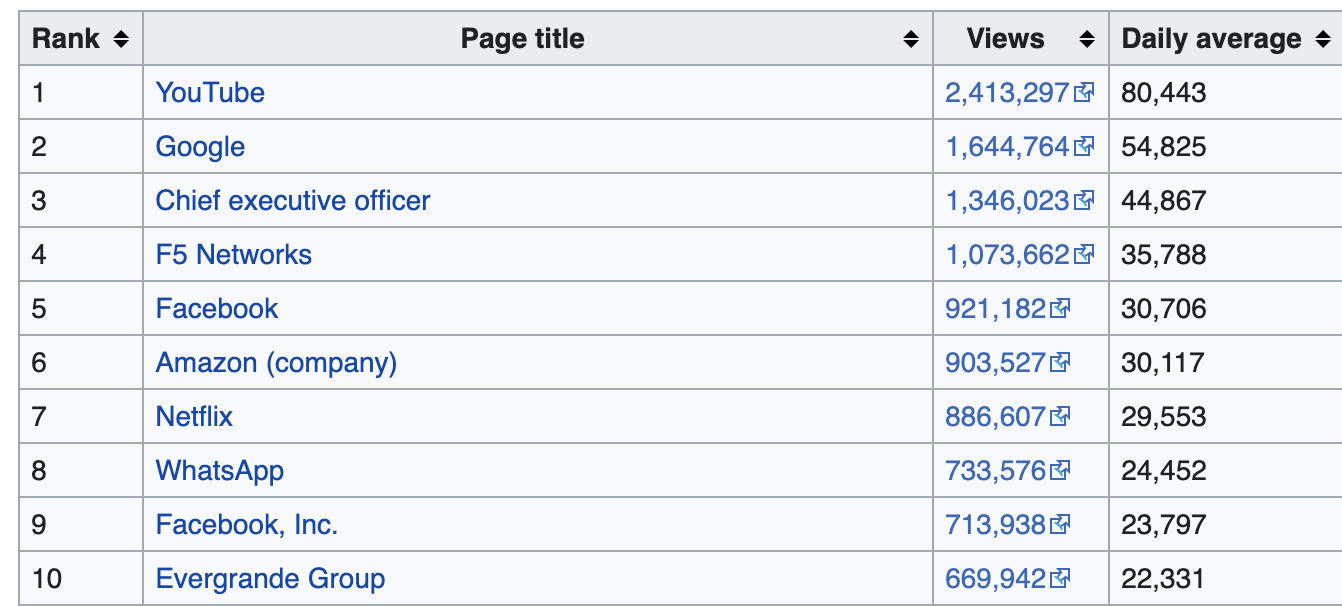
Task: Click external link icon beside 1,346,023 views
Action: coord(1084,201)
